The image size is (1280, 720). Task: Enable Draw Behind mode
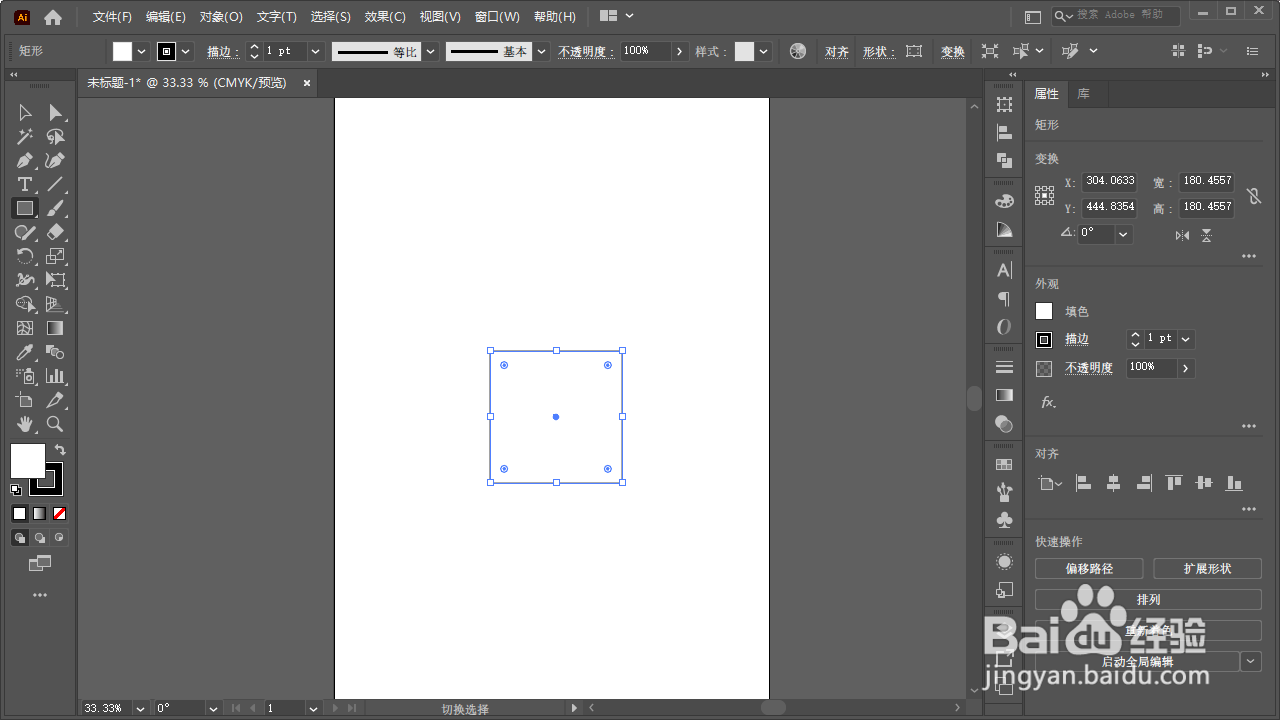[x=39, y=537]
